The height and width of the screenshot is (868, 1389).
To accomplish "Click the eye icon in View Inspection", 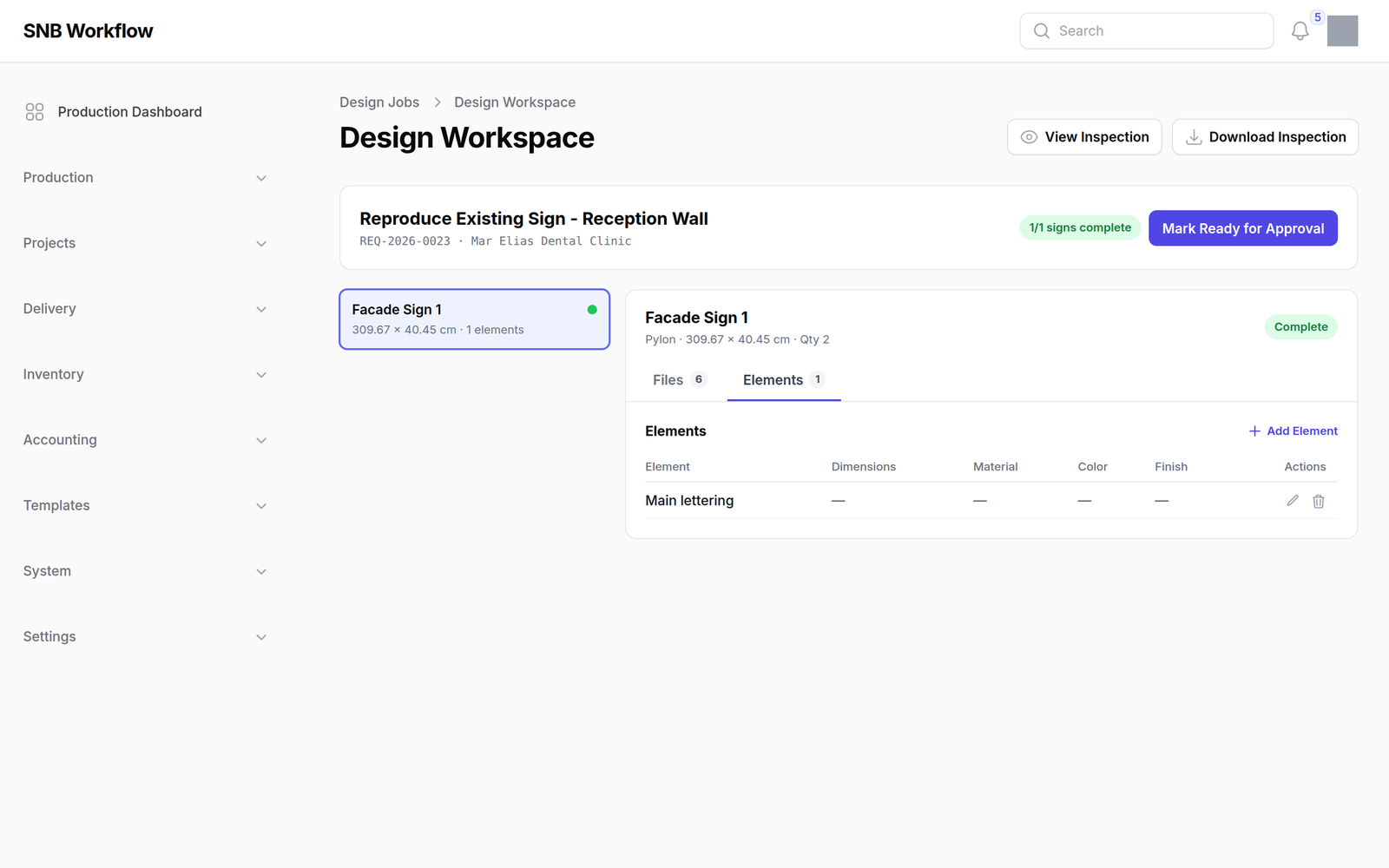I will (1029, 137).
